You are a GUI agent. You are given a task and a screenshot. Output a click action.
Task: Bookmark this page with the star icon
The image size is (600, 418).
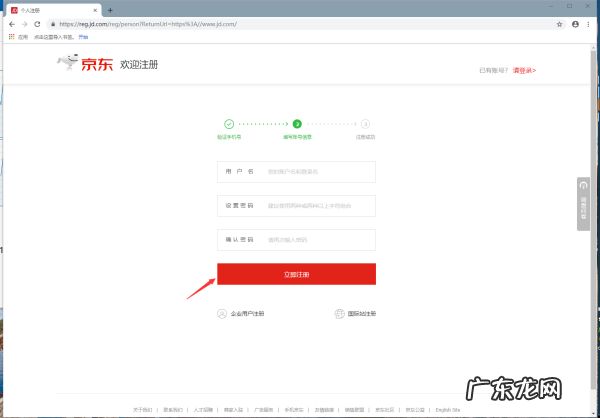(558, 22)
